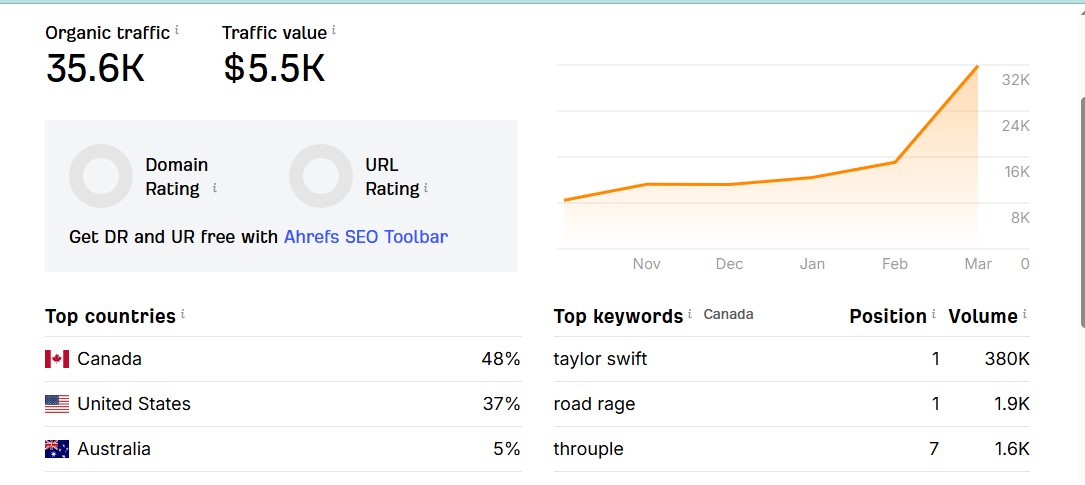This screenshot has height=485, width=1085.
Task: Click the Canada label next to Top keywords
Action: click(x=728, y=314)
